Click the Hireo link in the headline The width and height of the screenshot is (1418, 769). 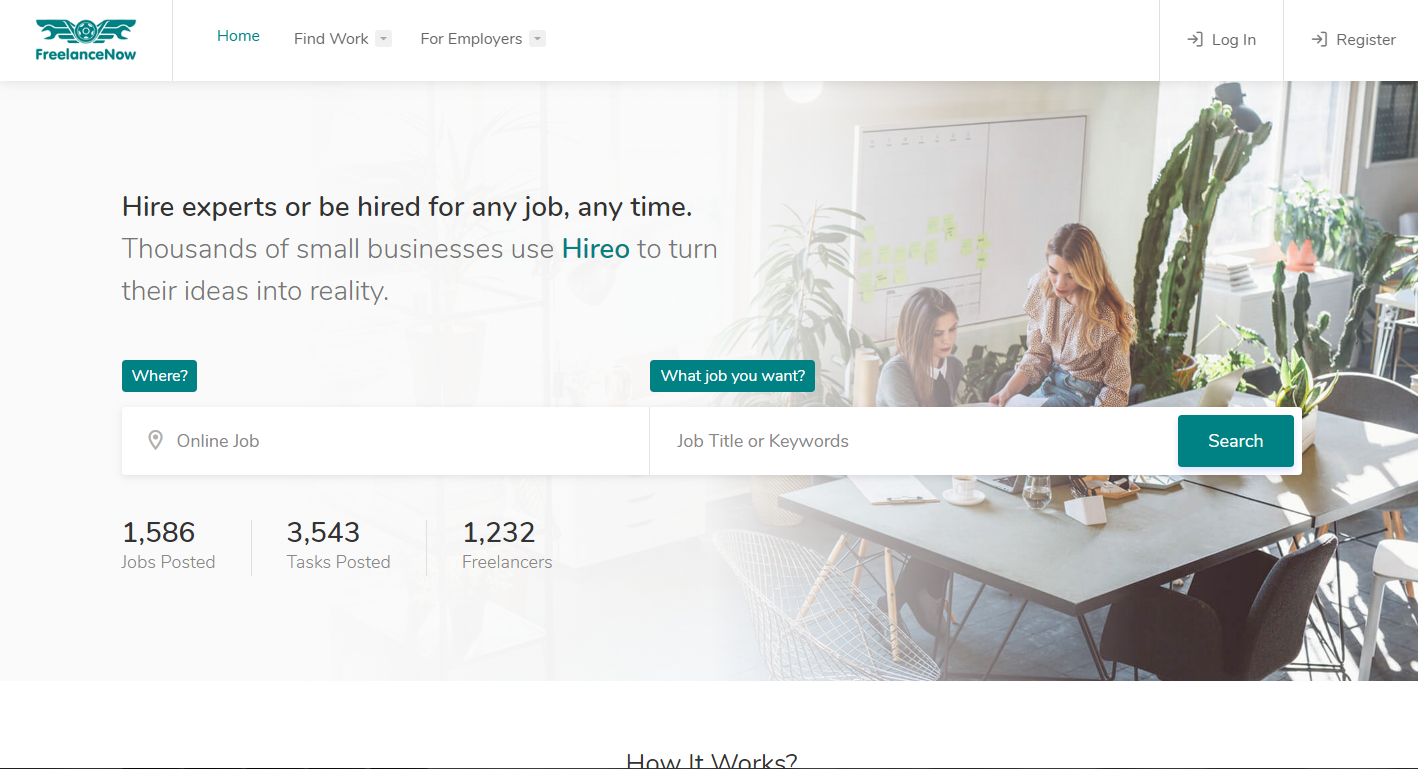(x=596, y=248)
